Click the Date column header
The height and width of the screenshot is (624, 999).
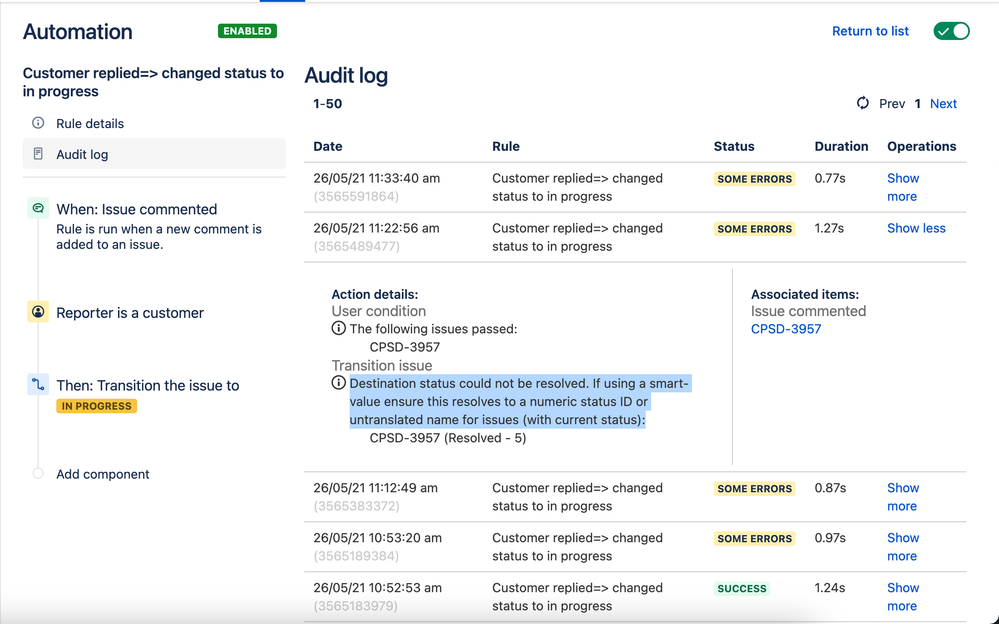(x=327, y=146)
